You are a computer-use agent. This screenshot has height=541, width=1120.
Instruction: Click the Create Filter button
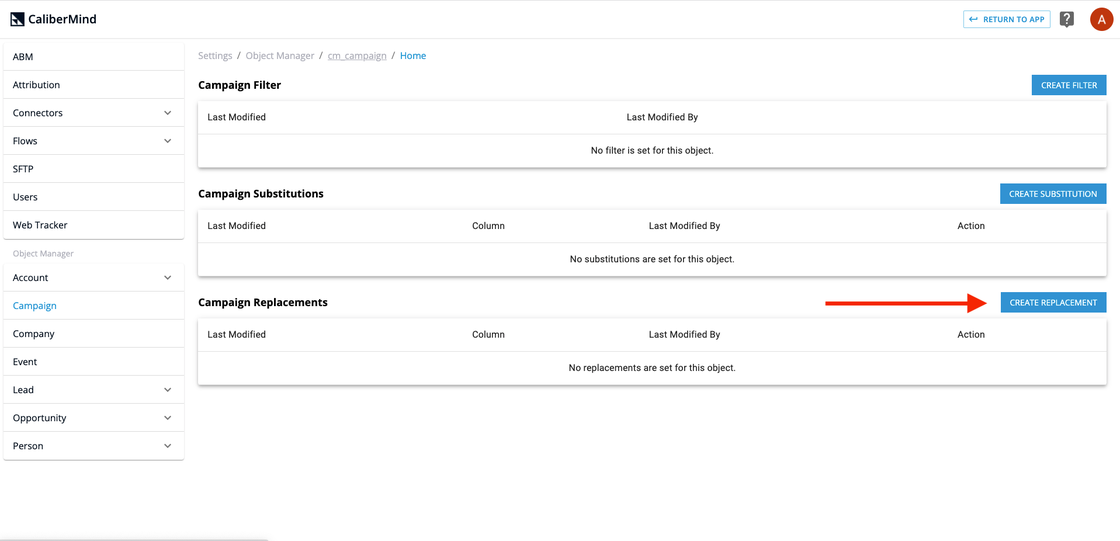[1069, 85]
